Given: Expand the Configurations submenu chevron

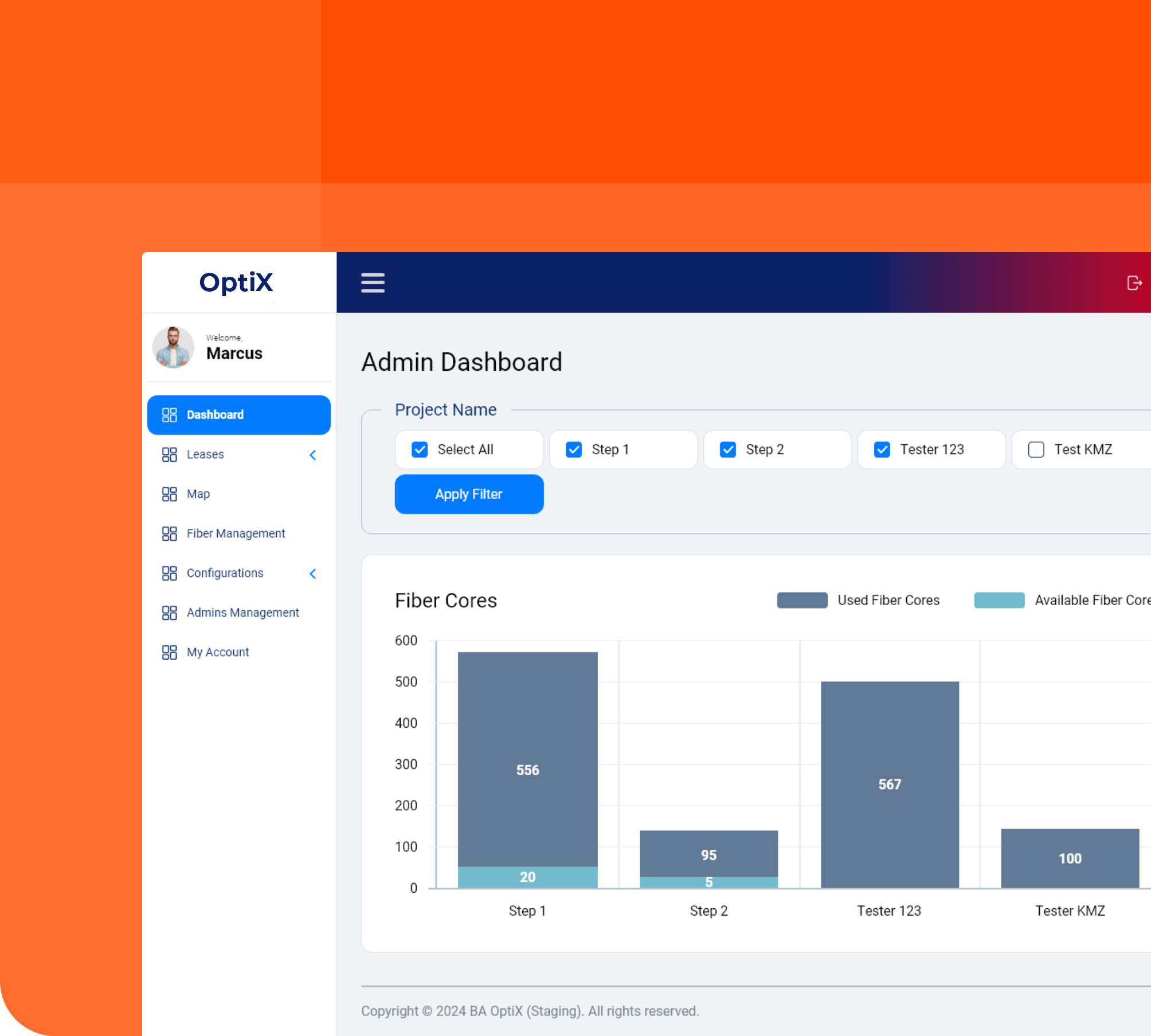Looking at the screenshot, I should tap(313, 574).
